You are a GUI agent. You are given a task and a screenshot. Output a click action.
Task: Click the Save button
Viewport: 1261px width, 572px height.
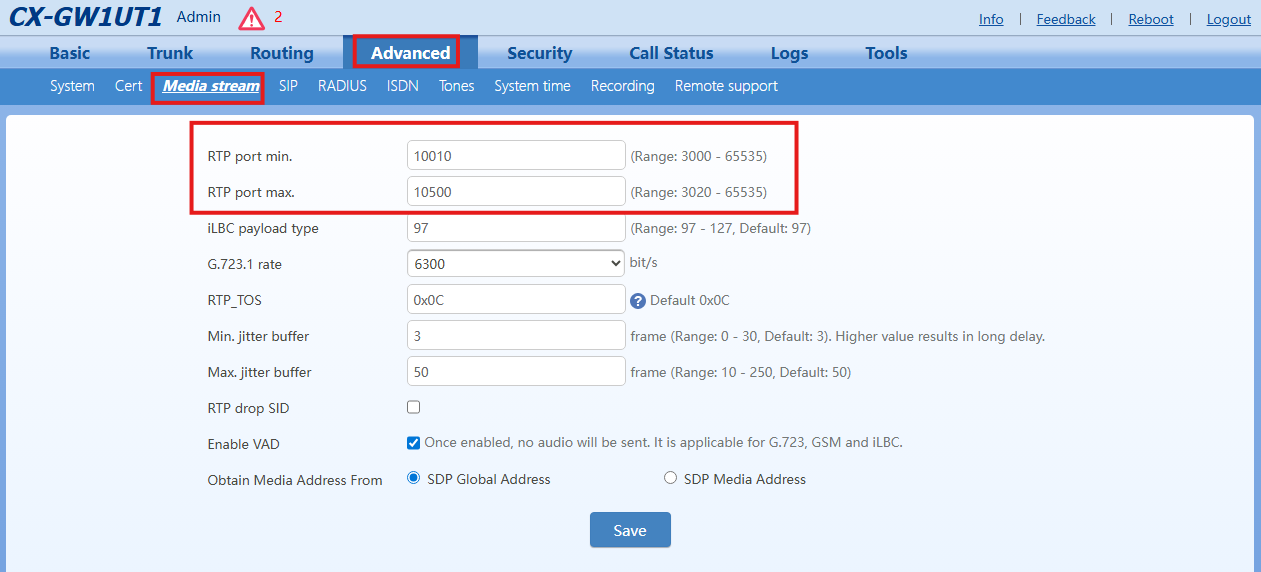(x=630, y=530)
